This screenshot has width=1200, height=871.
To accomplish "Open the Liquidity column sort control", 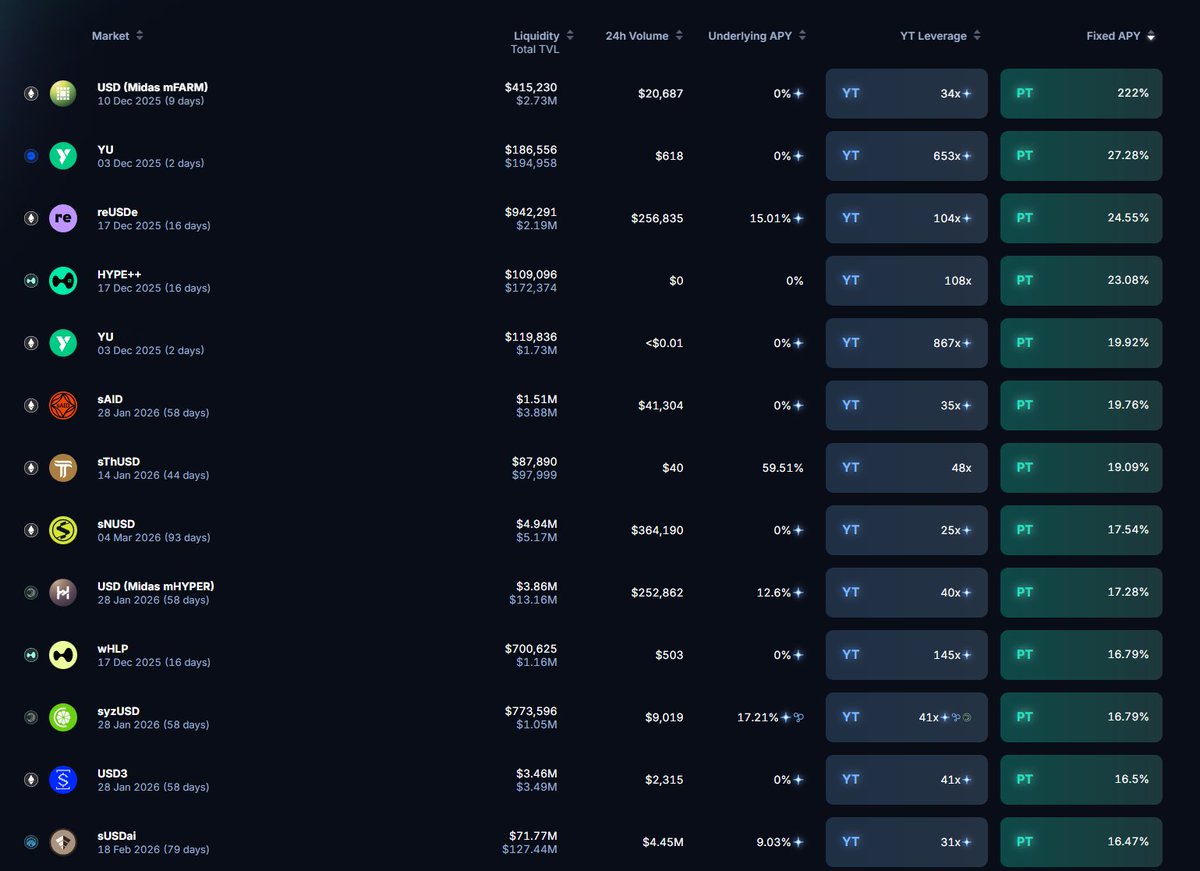I will point(570,35).
